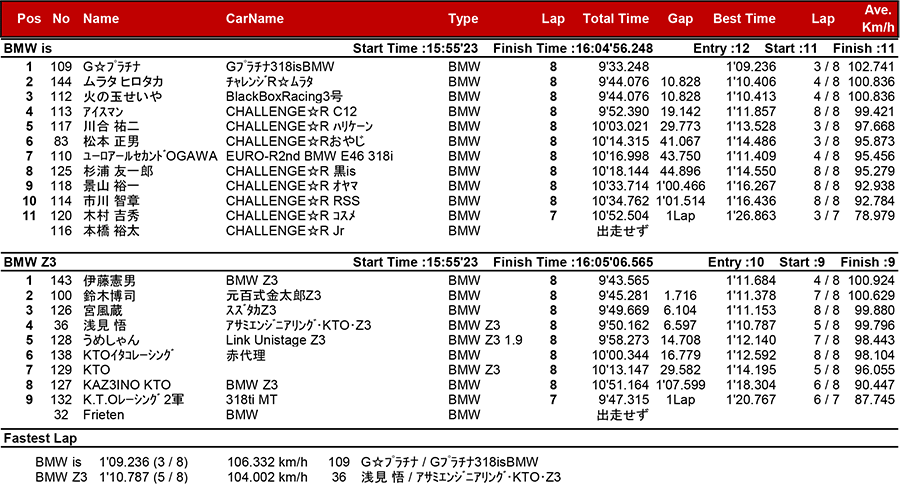This screenshot has width=900, height=484.
Task: Click the CarName column header
Action: pos(254,18)
